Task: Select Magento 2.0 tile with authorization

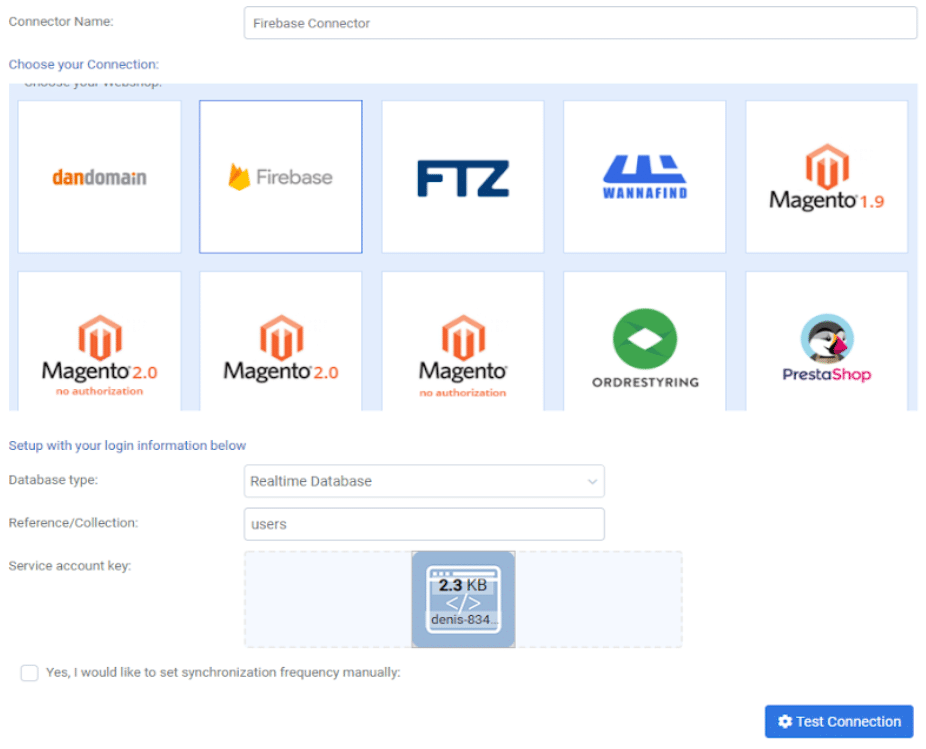Action: point(281,341)
